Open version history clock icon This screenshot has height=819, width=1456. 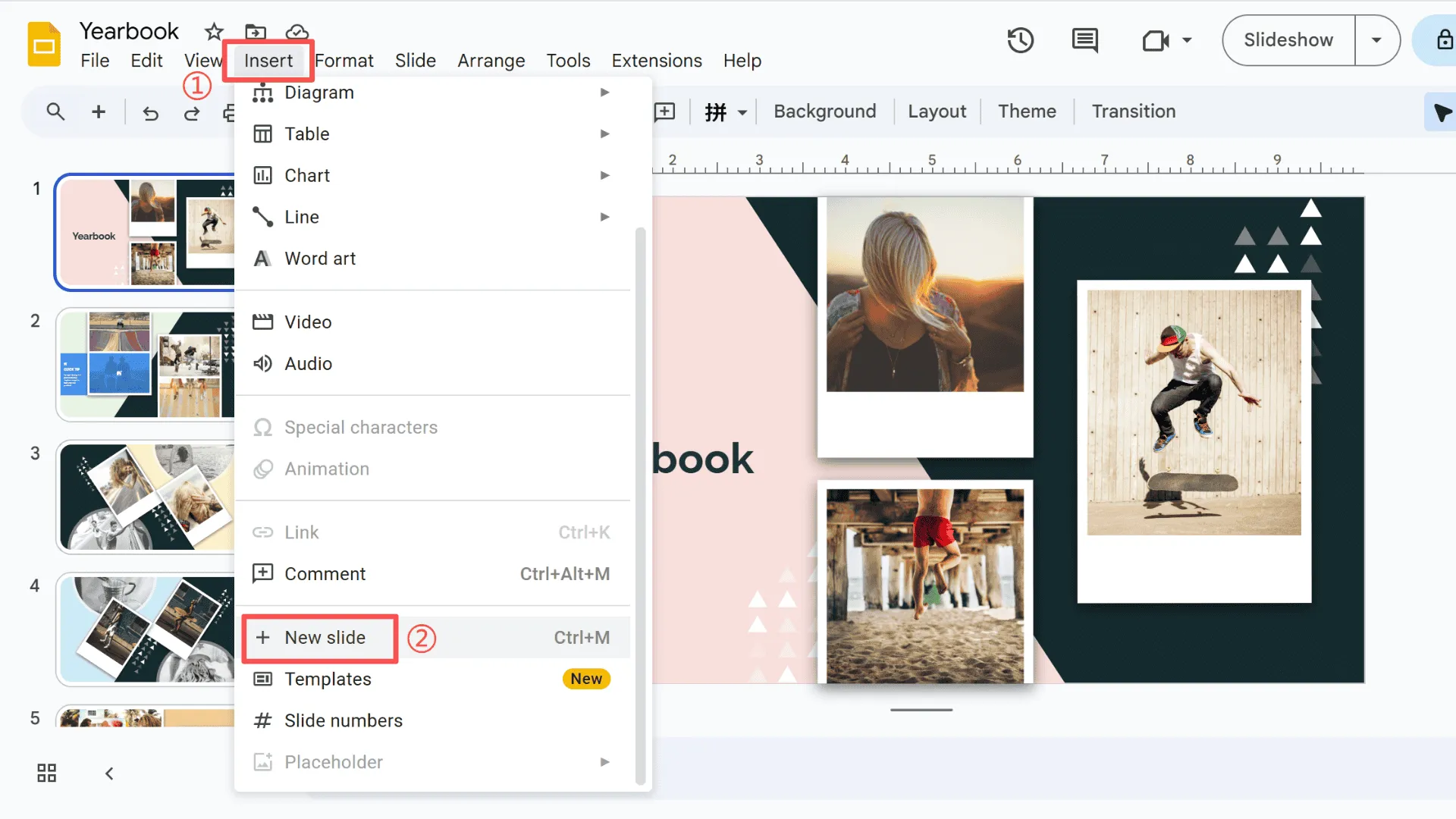point(1020,40)
